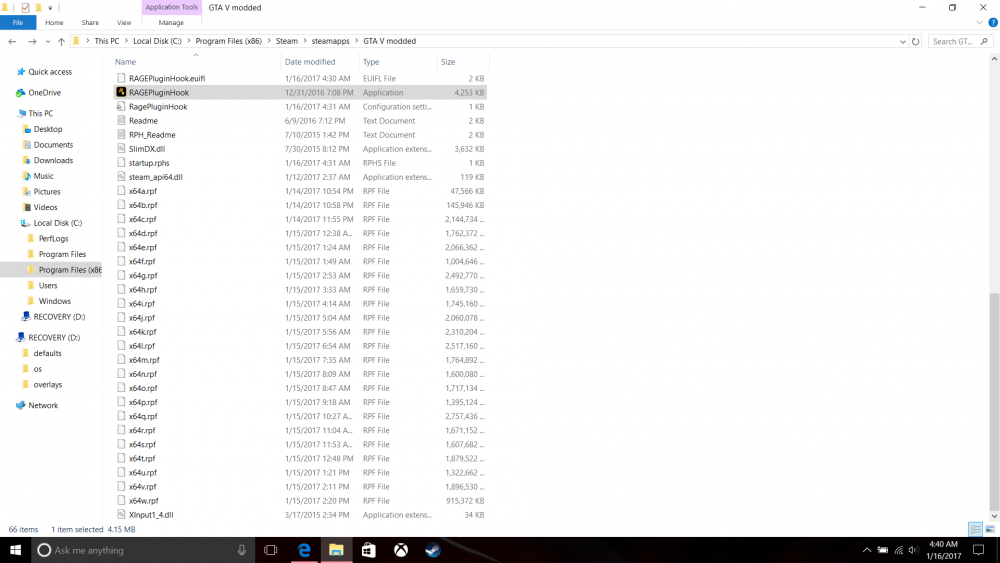Click the Properties quick access toolbar checkmark icon

pos(26,8)
